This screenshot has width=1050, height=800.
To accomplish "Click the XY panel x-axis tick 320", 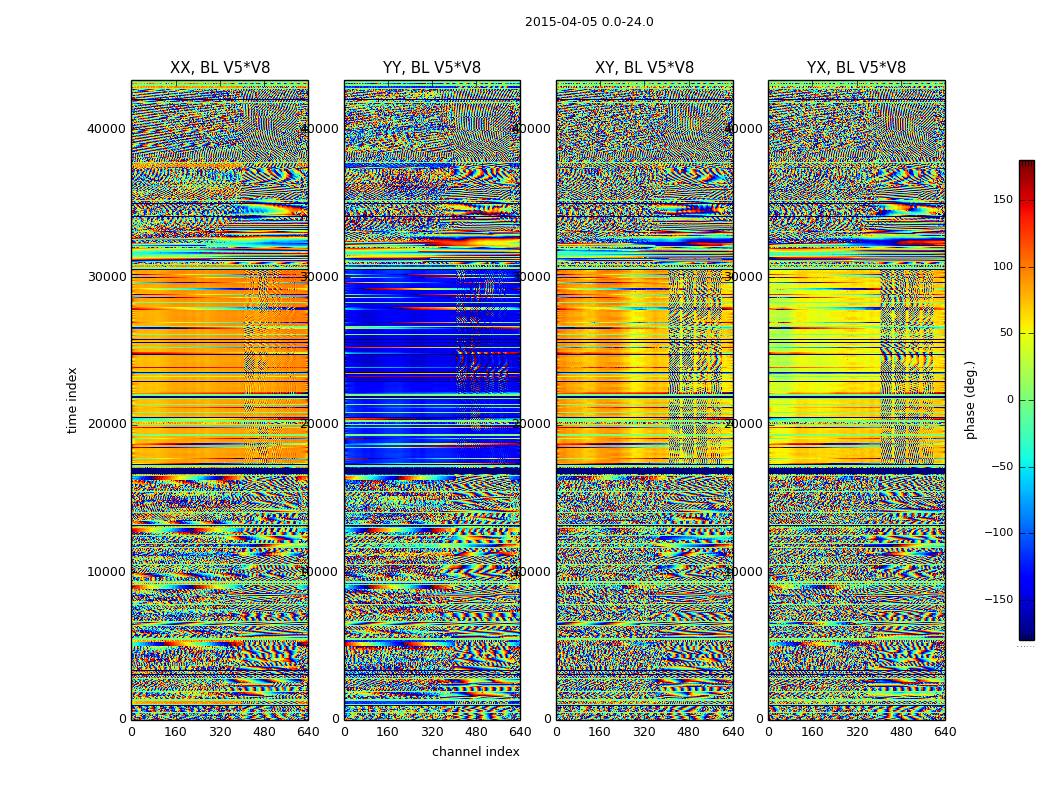I will tap(644, 732).
